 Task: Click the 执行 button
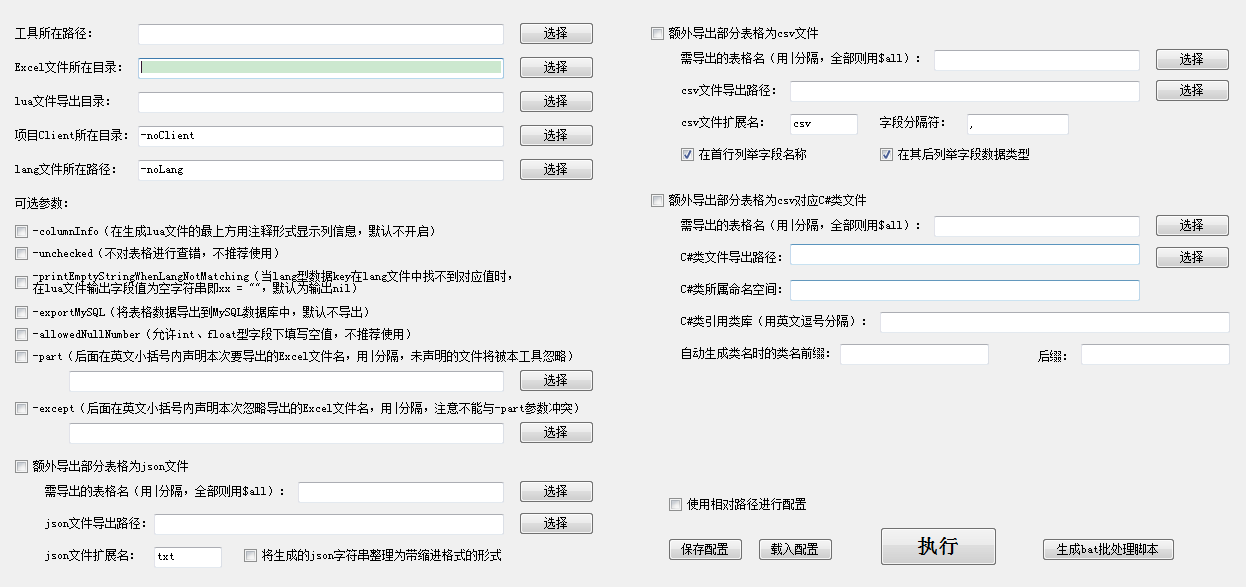click(938, 546)
